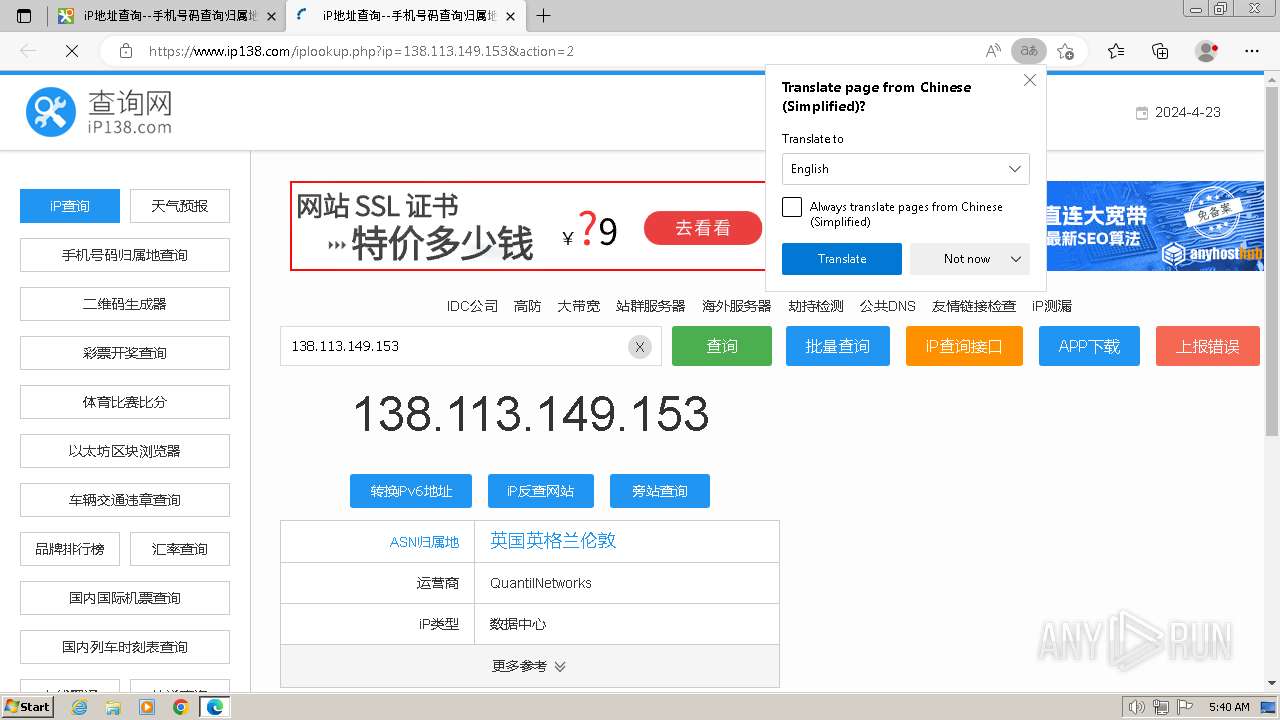Open Chrome from the taskbar

click(x=180, y=707)
